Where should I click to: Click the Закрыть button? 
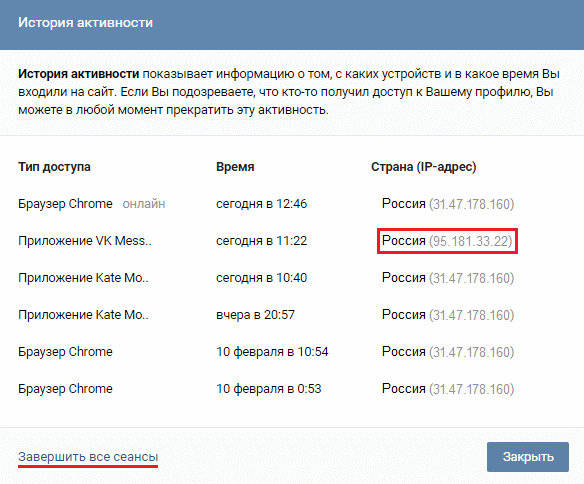527,457
